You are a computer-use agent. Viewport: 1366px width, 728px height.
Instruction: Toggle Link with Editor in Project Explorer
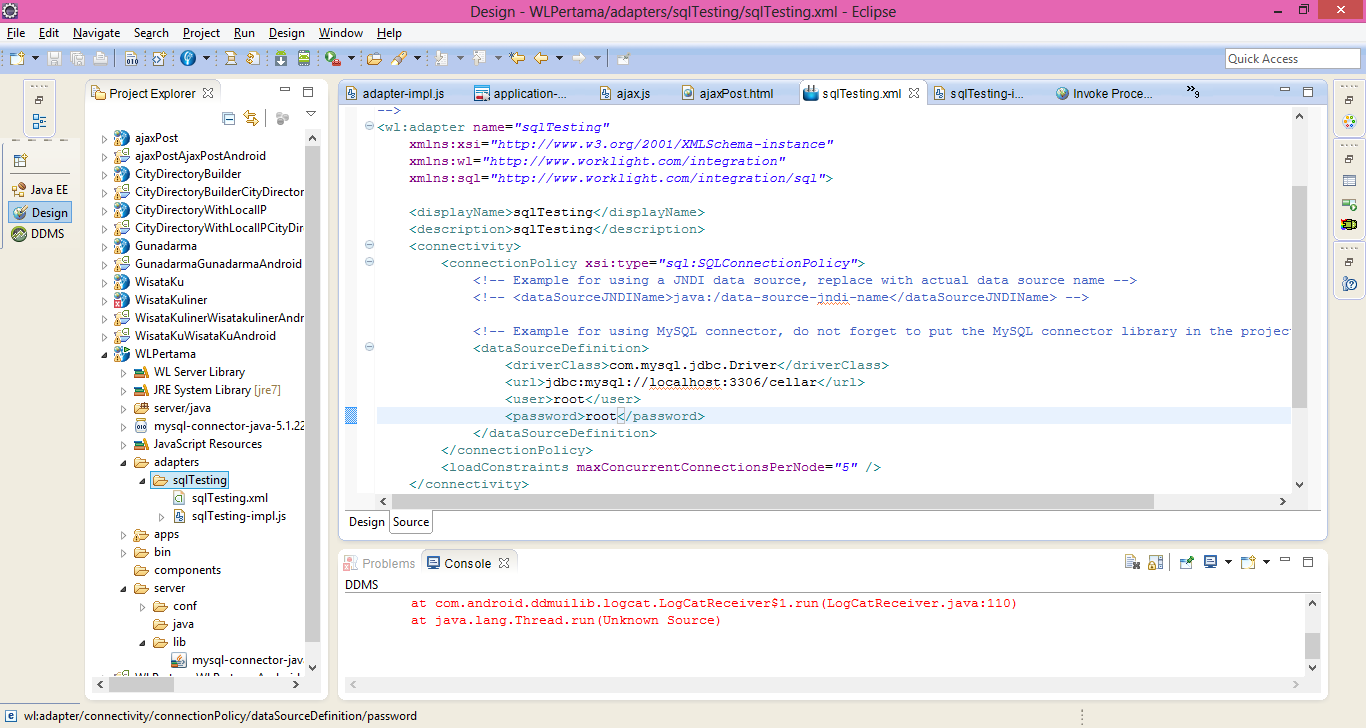[x=251, y=118]
